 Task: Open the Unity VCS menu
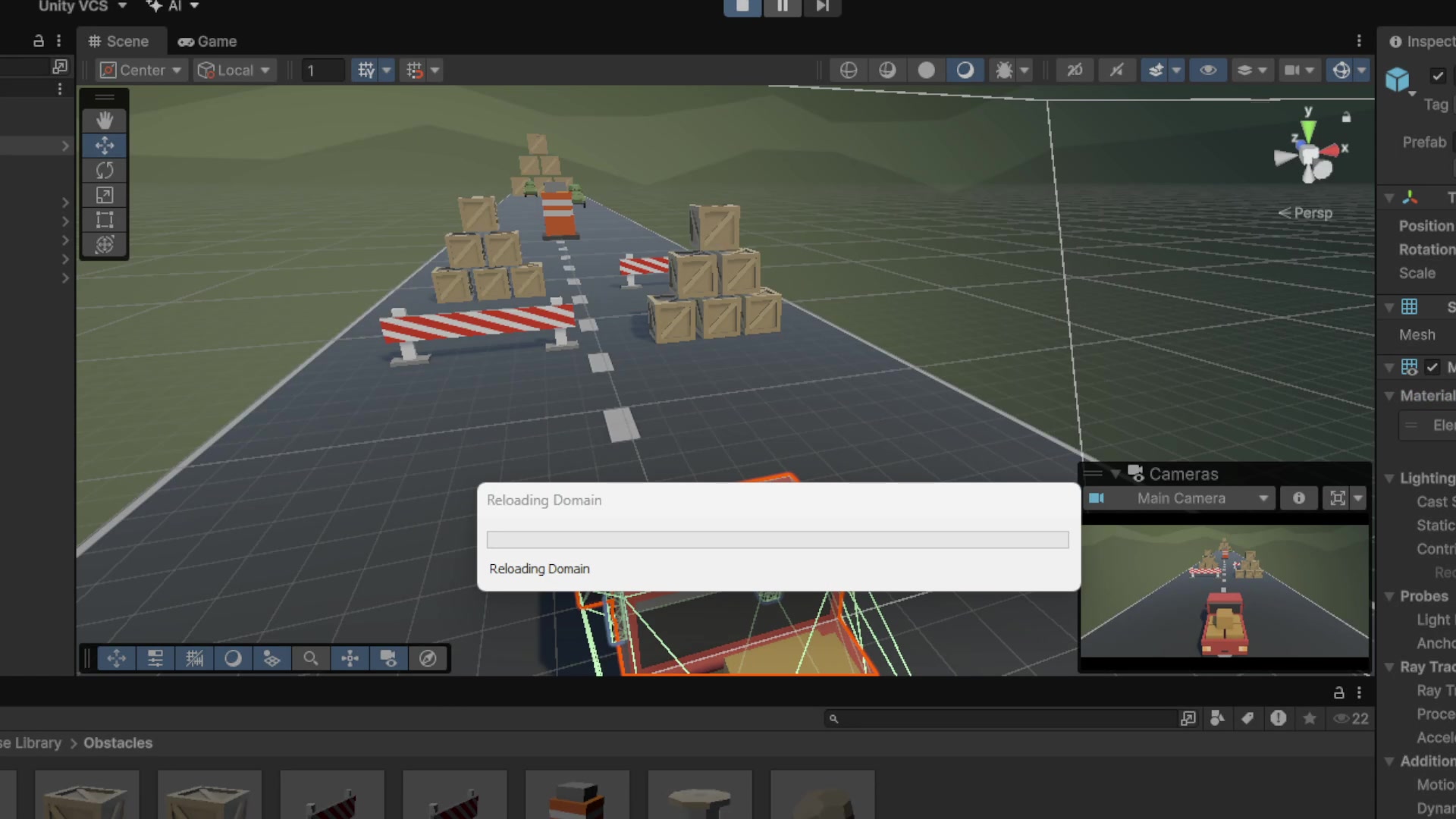pos(82,6)
